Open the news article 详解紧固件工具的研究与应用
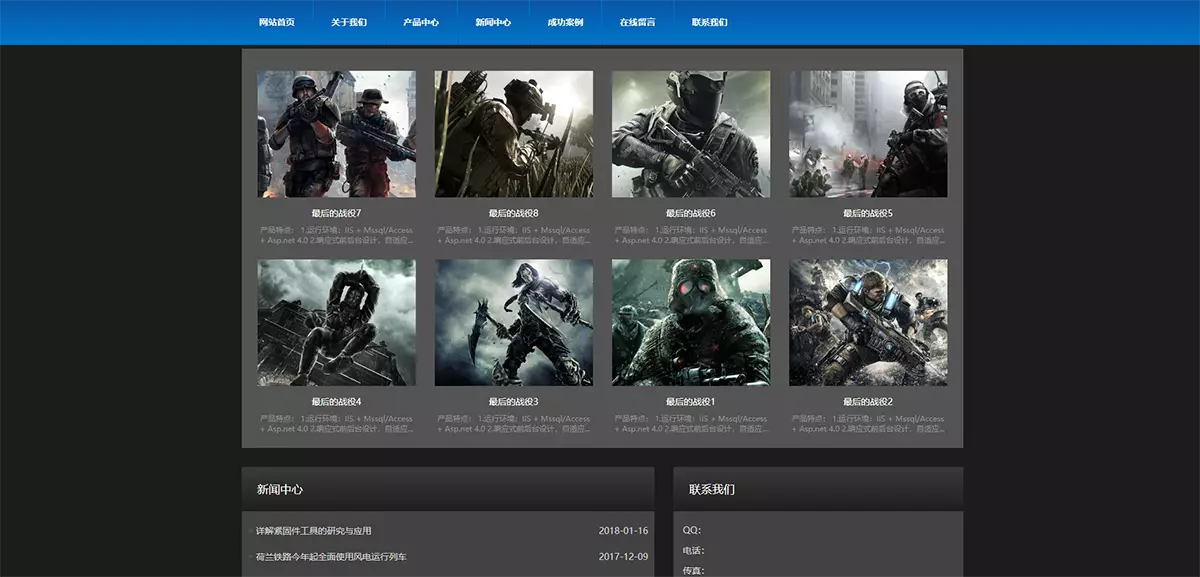 click(314, 531)
